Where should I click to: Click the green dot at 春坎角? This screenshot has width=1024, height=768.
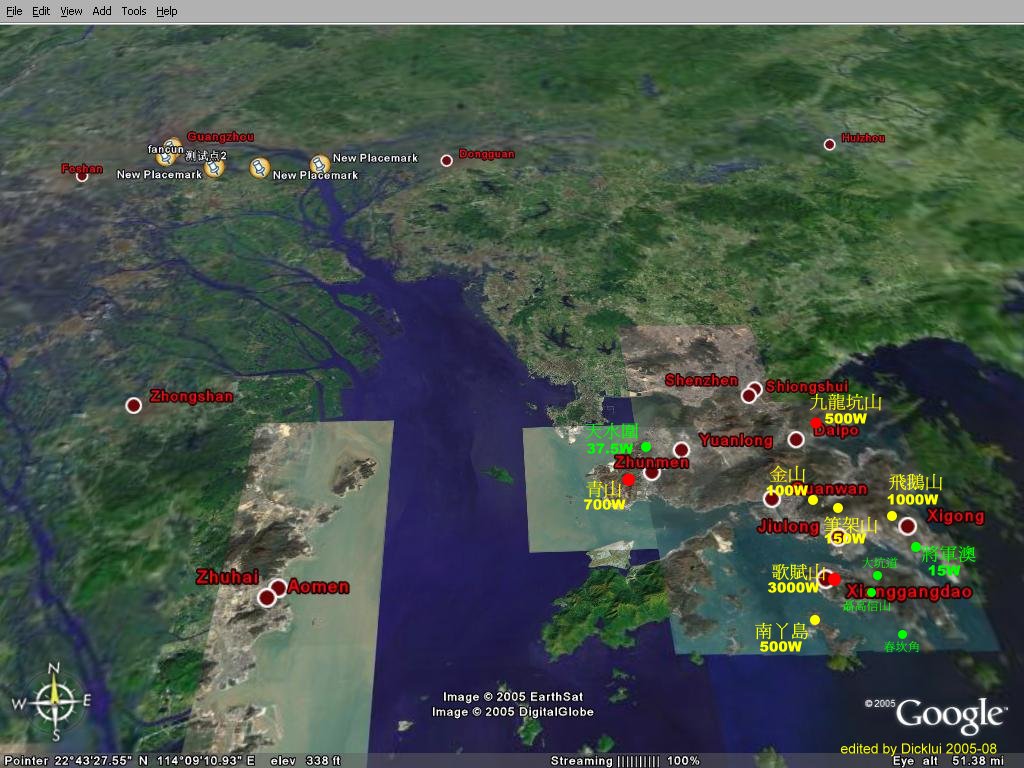pyautogui.click(x=902, y=634)
